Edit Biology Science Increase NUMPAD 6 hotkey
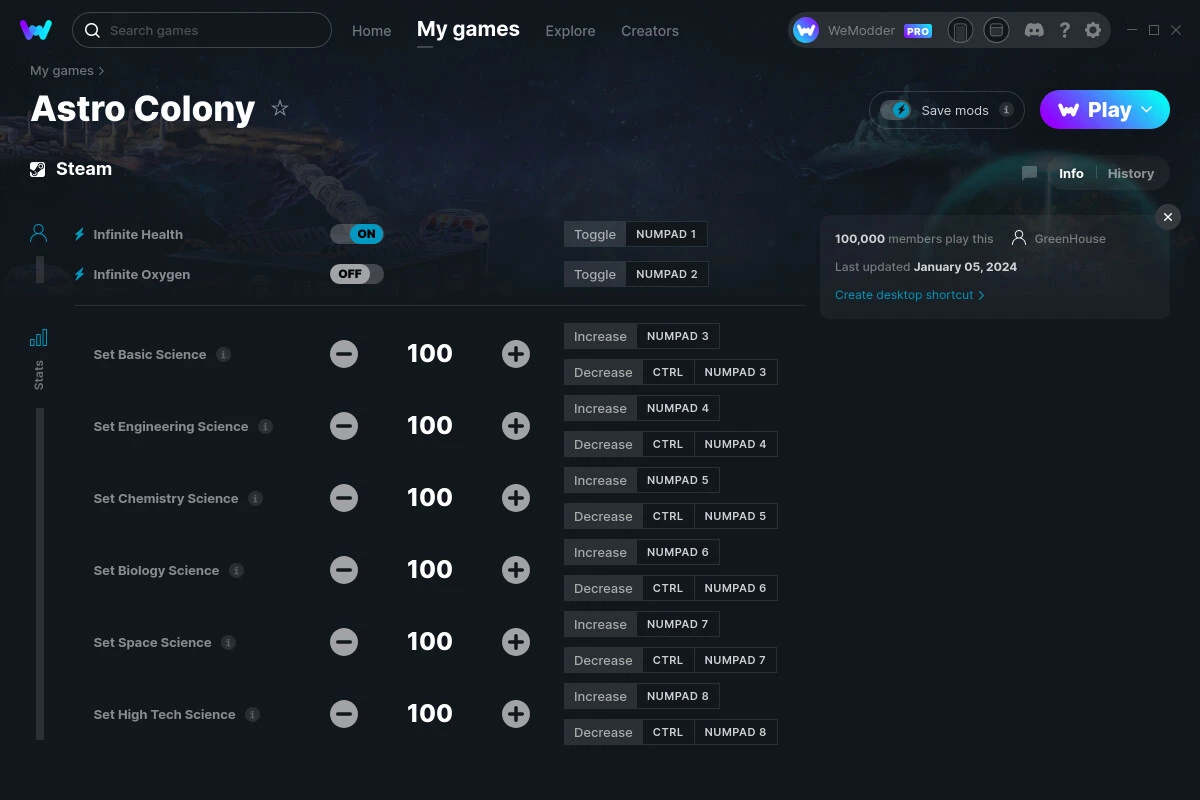 pos(642,552)
